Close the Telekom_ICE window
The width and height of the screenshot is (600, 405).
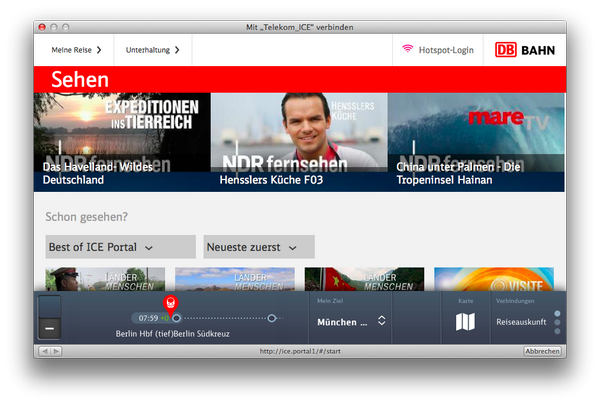(42, 27)
